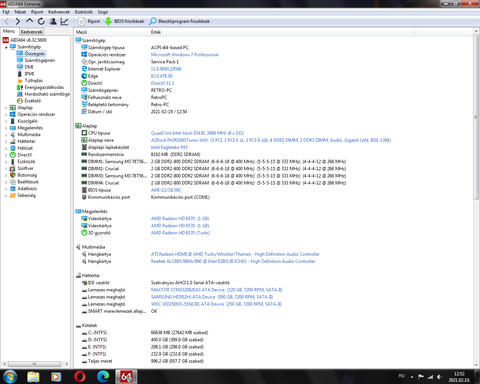Click the Eszközök tree icon

click(x=13, y=162)
